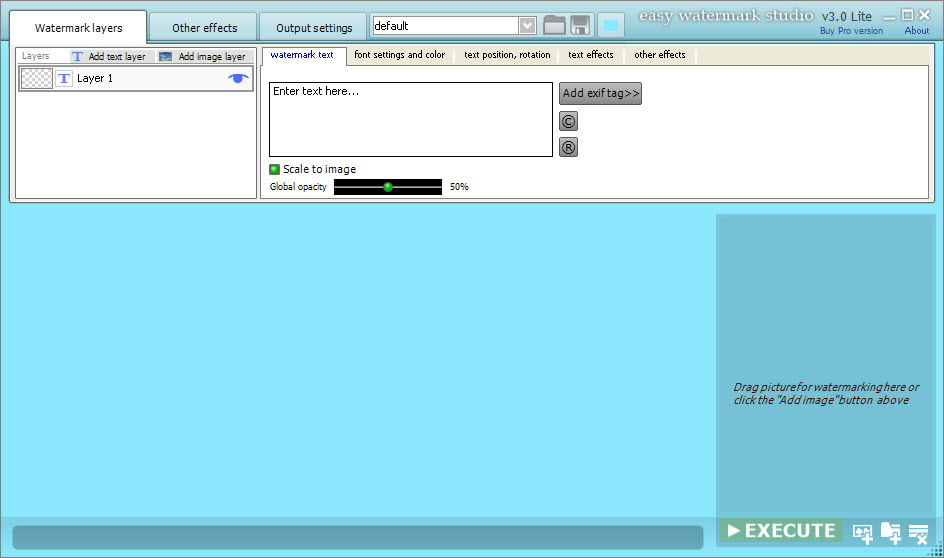Click the picture drop area on right

point(825,364)
